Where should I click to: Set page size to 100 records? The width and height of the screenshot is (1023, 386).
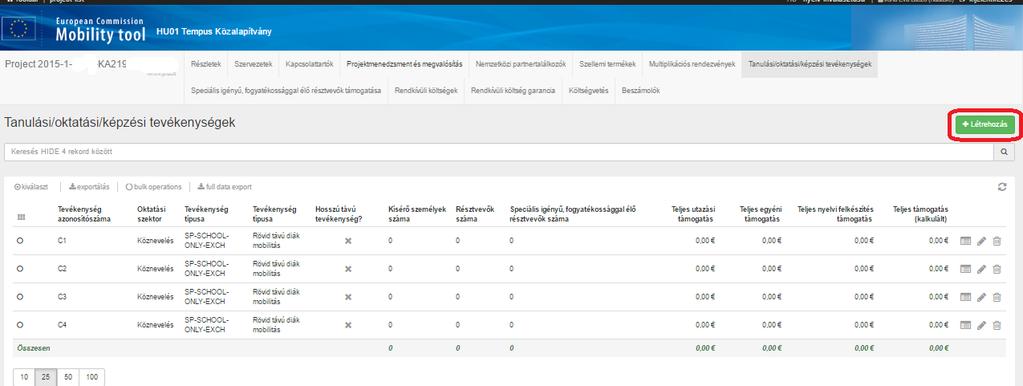92,378
